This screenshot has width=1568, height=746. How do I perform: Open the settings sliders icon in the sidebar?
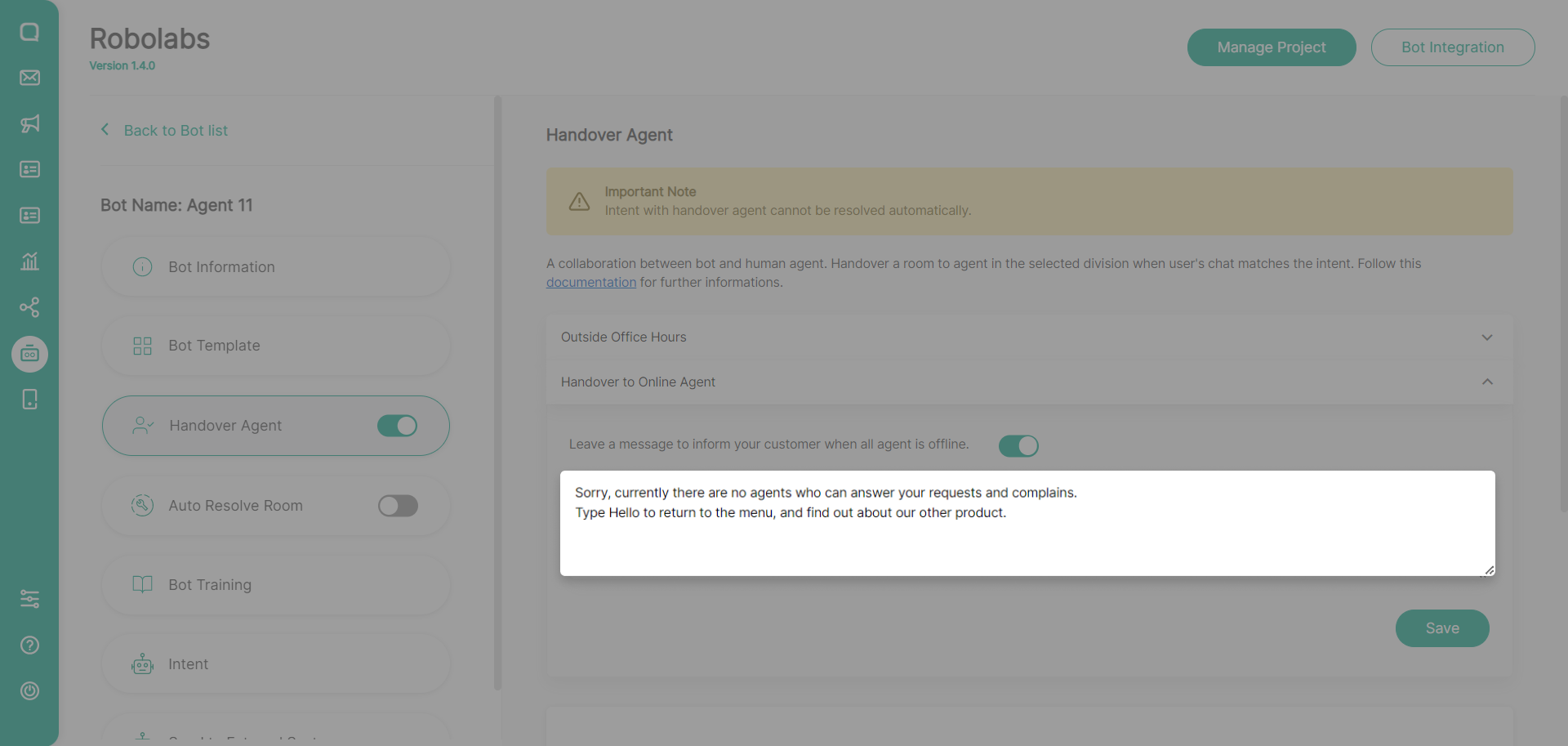(x=29, y=599)
